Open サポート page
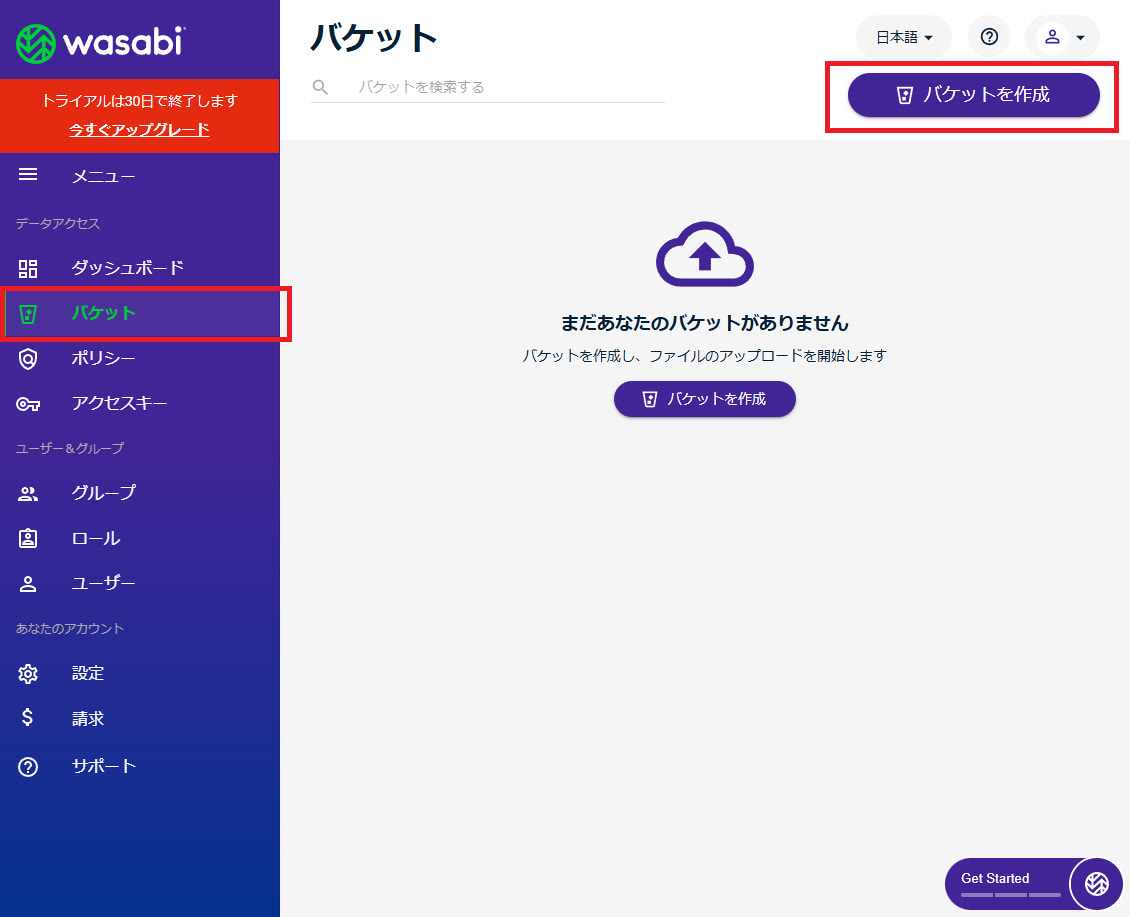Viewport: 1130px width, 917px height. (140, 766)
